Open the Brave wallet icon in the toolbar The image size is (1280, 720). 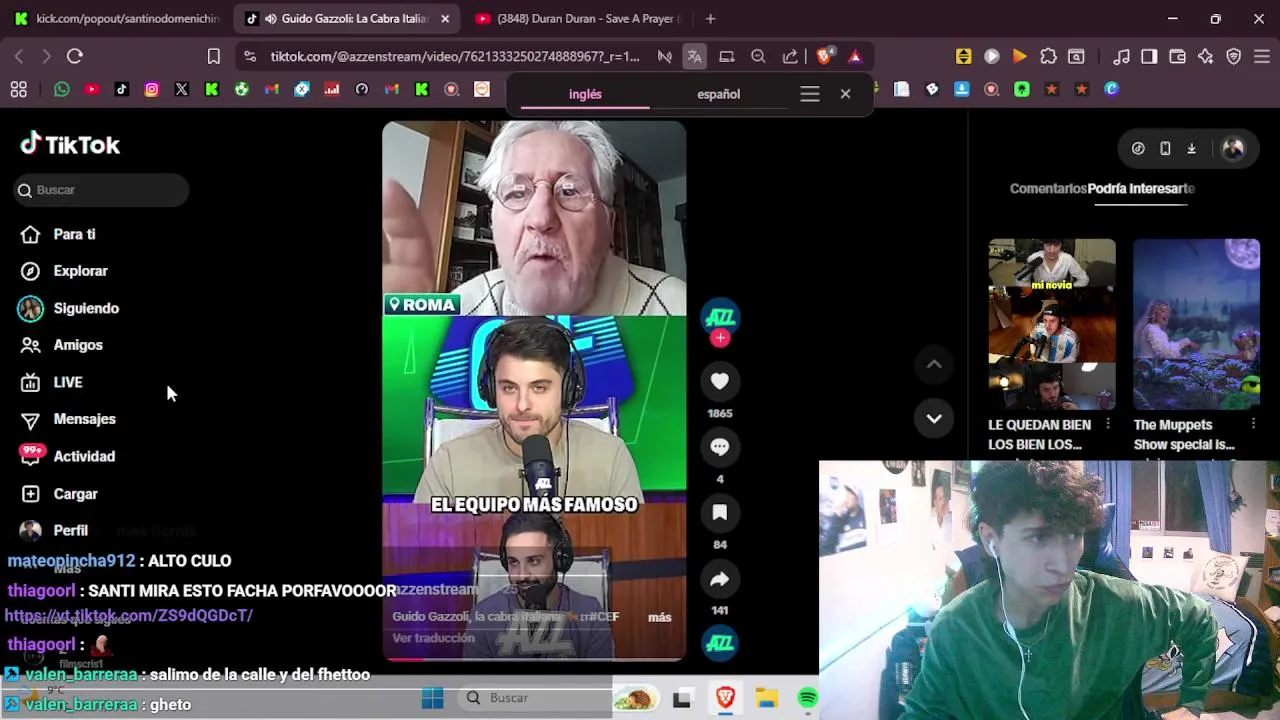pos(1178,56)
